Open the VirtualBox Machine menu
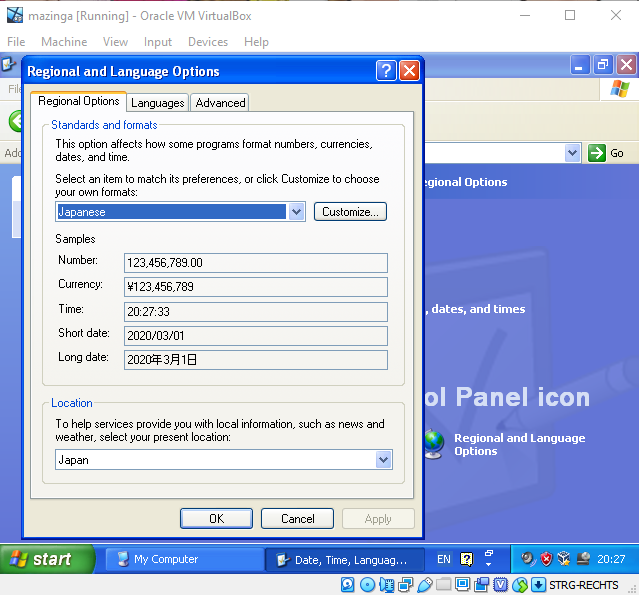 (x=64, y=42)
